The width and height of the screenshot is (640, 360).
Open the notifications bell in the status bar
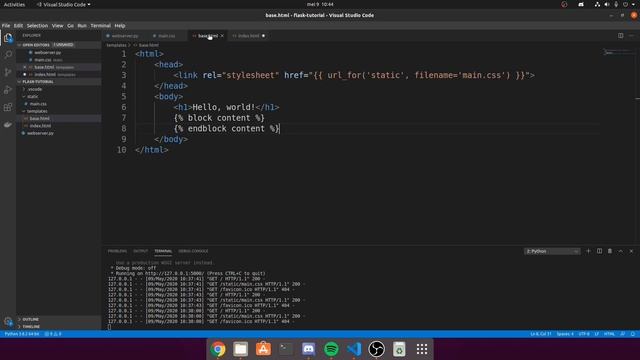click(x=633, y=334)
